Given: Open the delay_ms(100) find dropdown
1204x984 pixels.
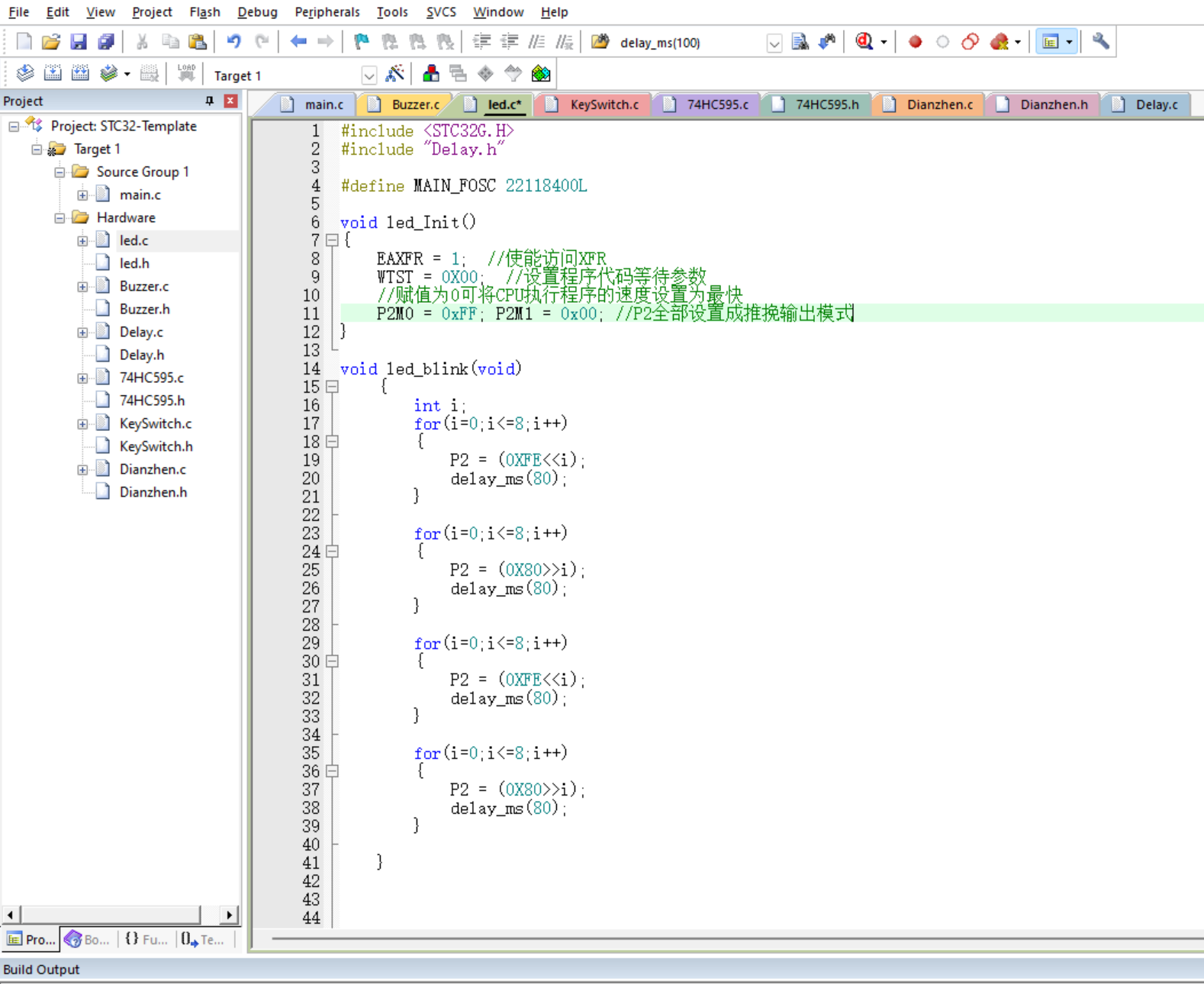Looking at the screenshot, I should (x=774, y=43).
